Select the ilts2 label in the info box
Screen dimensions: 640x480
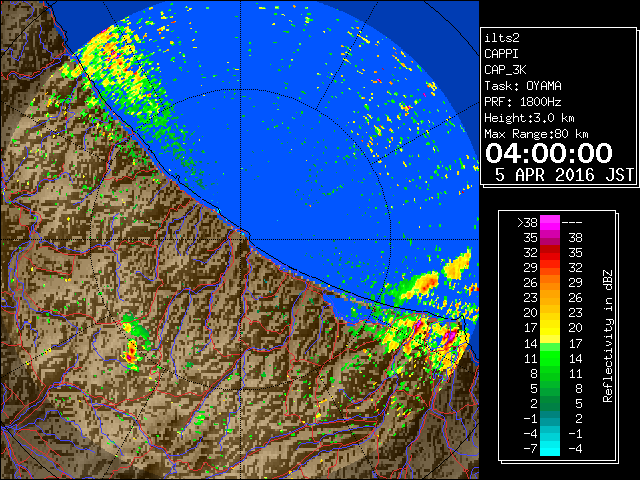tap(502, 38)
